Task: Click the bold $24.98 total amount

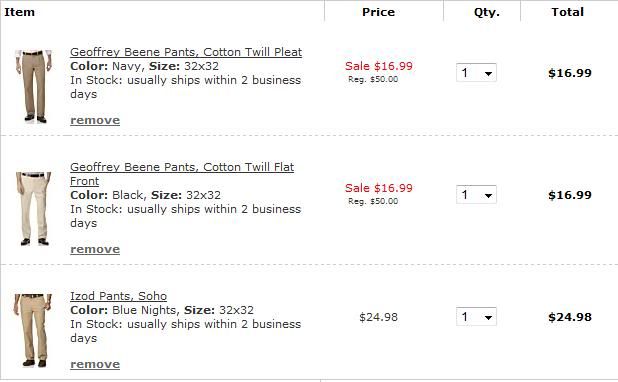Action: coord(570,317)
